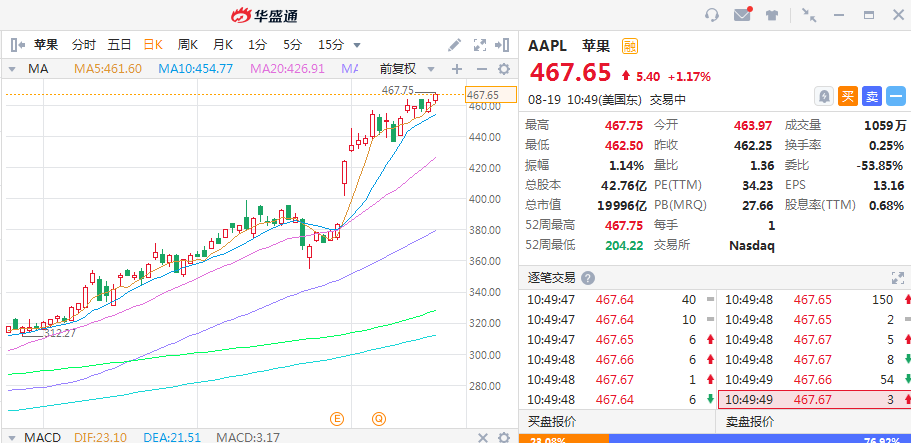Viewport: 911px width, 443px height.
Task: Collapse the MACD indicator arrow
Action: click(11, 437)
